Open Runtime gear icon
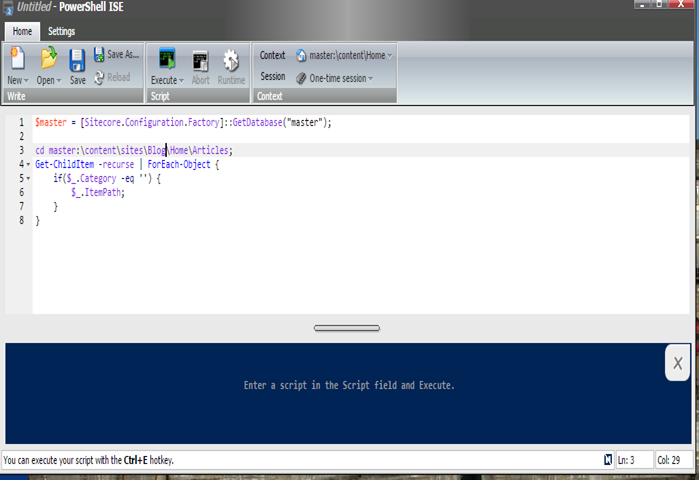This screenshot has width=699, height=480. [231, 61]
